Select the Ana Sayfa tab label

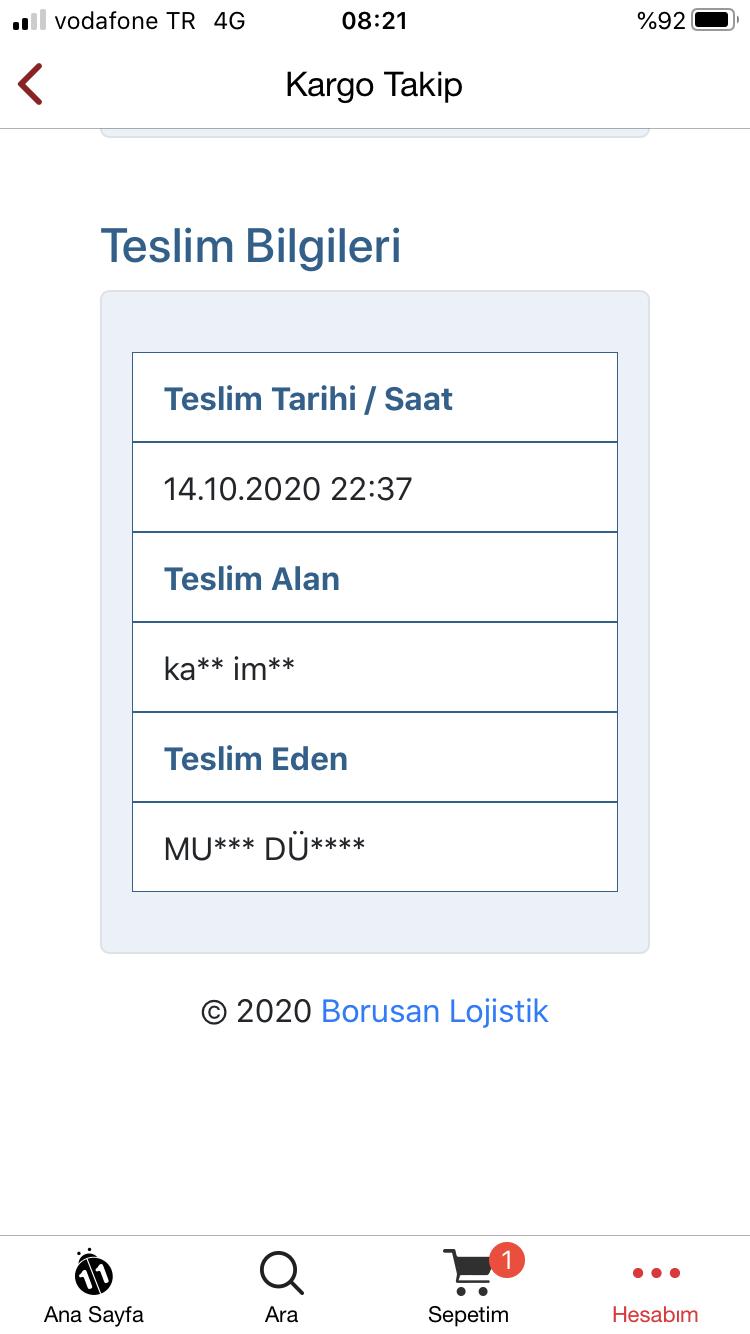94,1314
